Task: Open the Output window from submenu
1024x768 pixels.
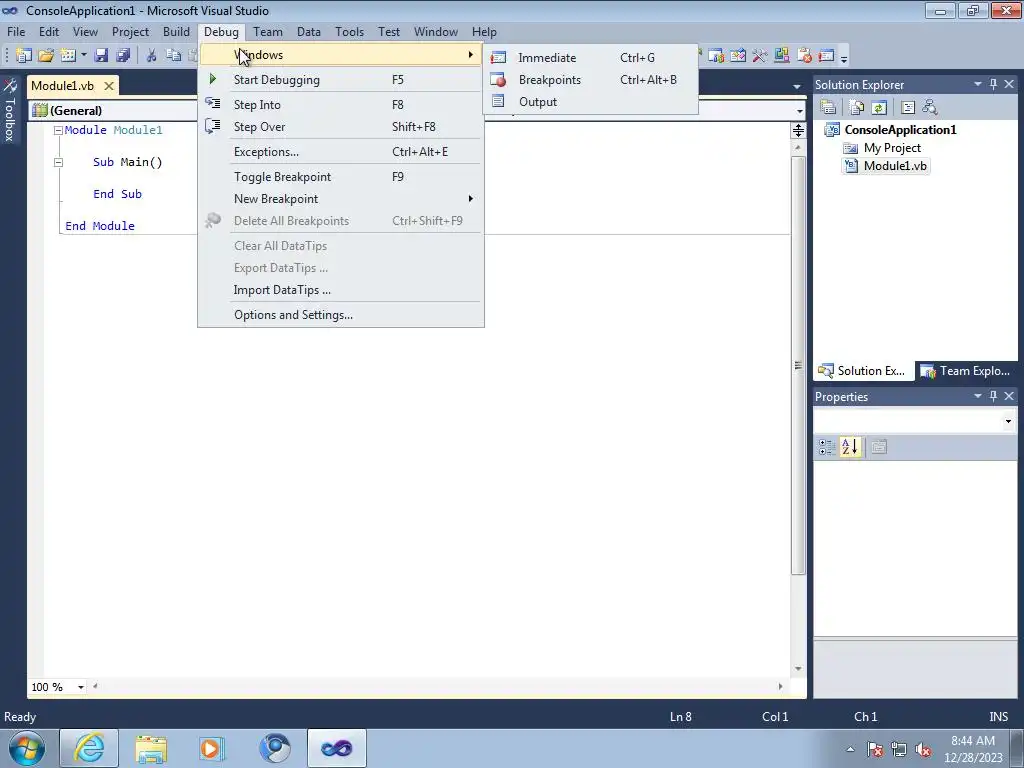Action: point(591,102)
